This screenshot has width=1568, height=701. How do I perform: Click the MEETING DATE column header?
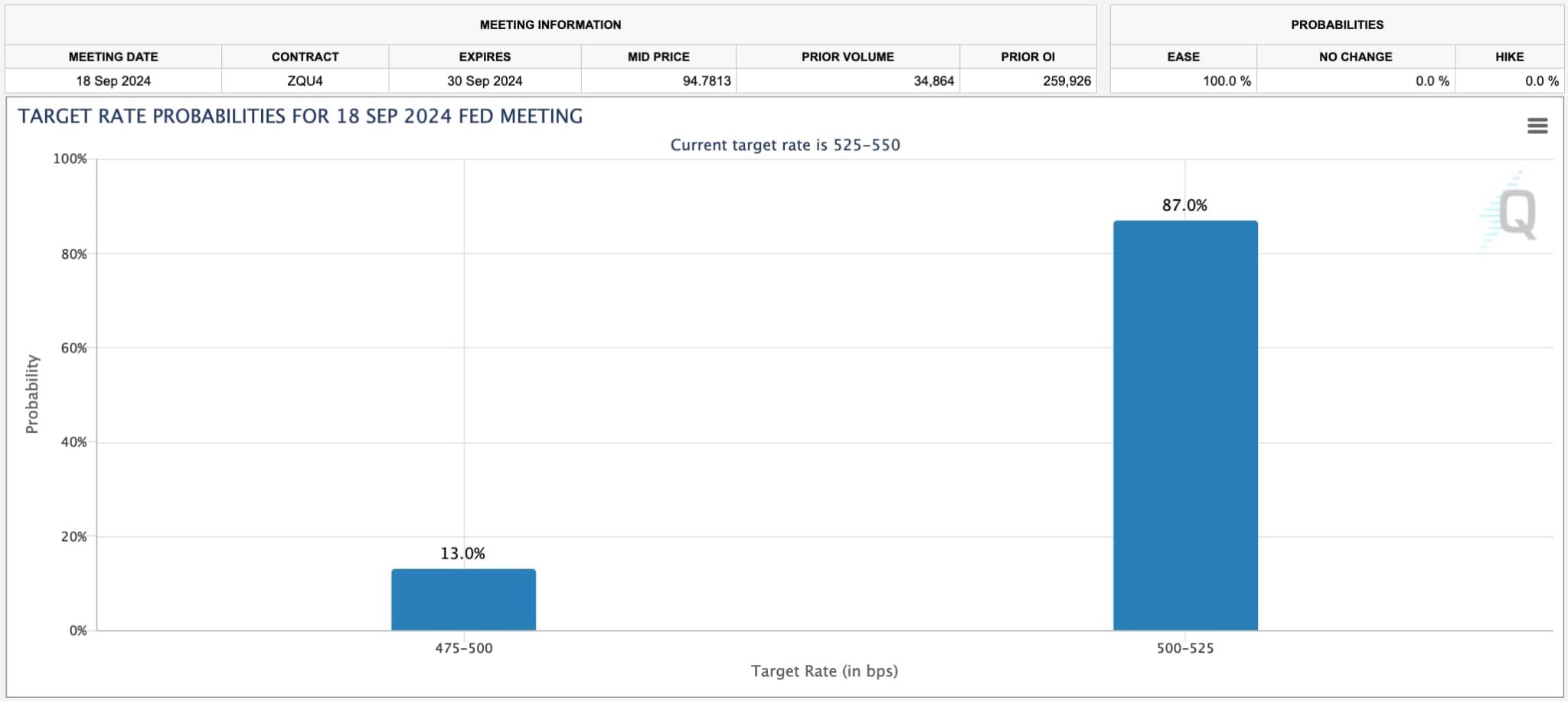pyautogui.click(x=113, y=56)
